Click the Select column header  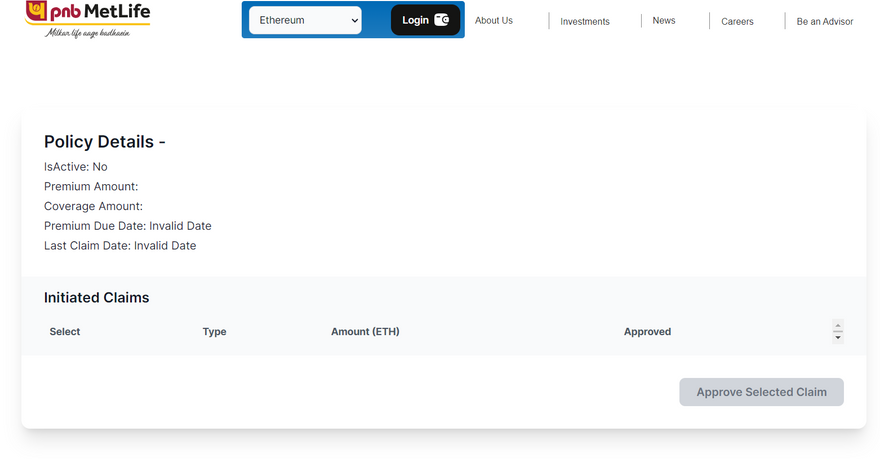(x=65, y=331)
